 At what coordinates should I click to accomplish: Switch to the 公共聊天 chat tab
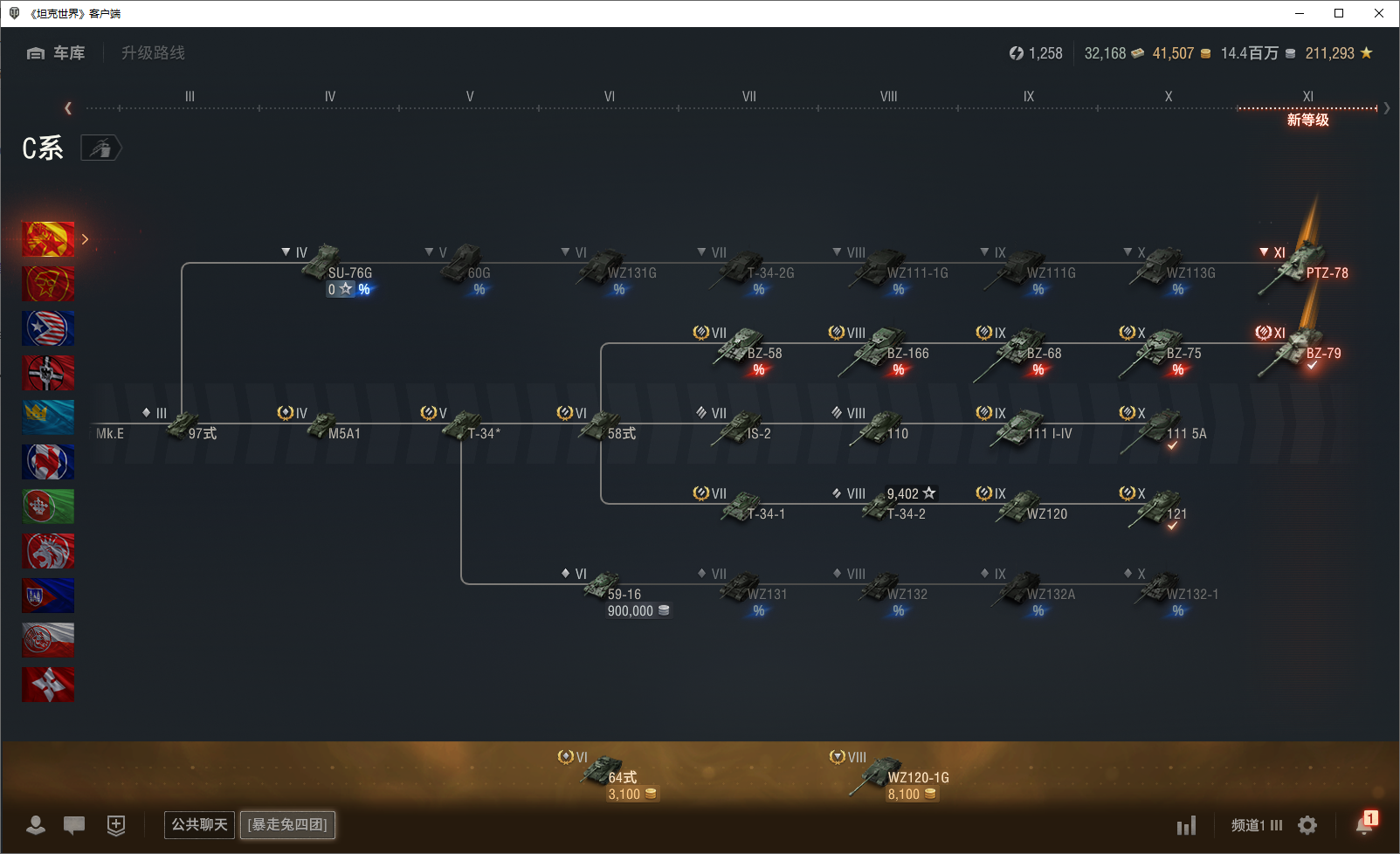[199, 825]
